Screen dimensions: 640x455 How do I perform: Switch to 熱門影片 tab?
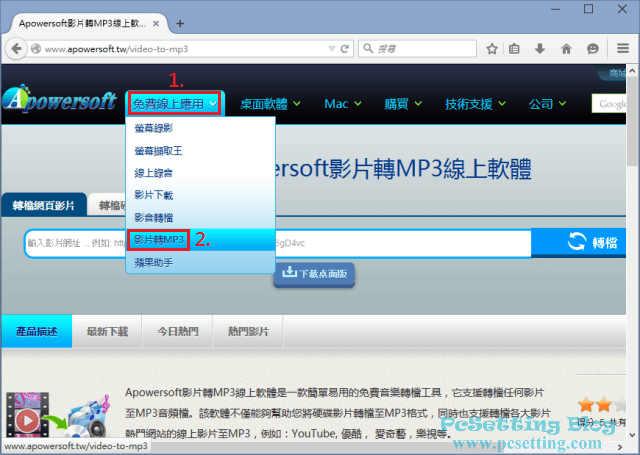tap(248, 331)
